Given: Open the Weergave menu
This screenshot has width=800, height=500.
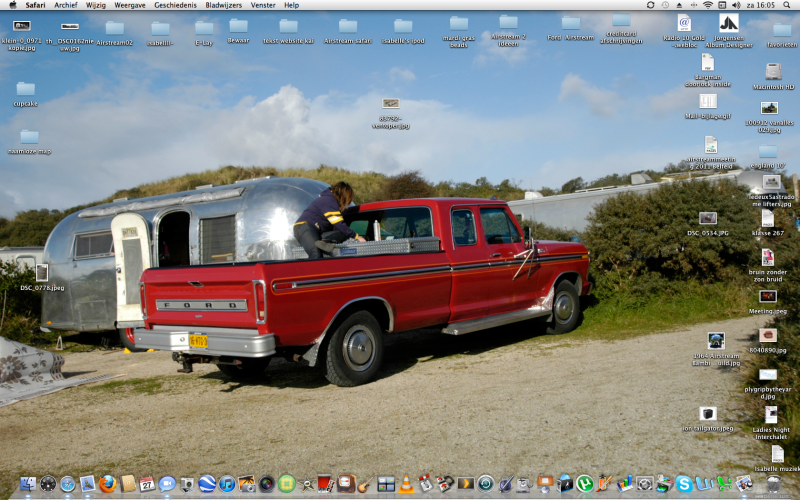Looking at the screenshot, I should [130, 5].
